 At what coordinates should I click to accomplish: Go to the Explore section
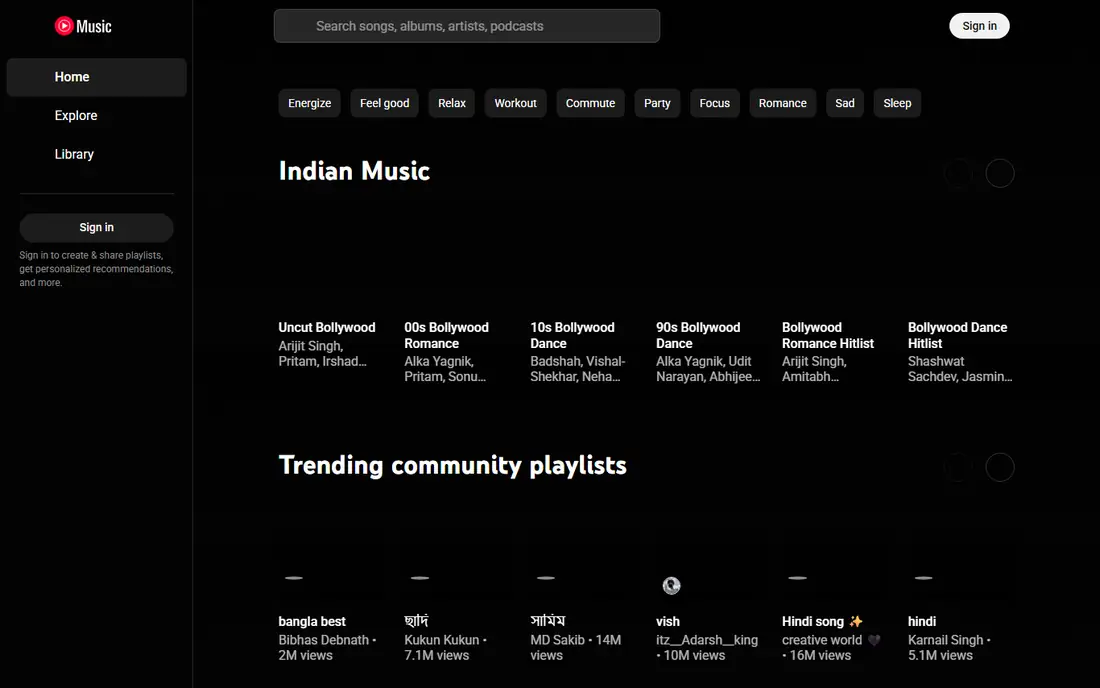(97, 116)
